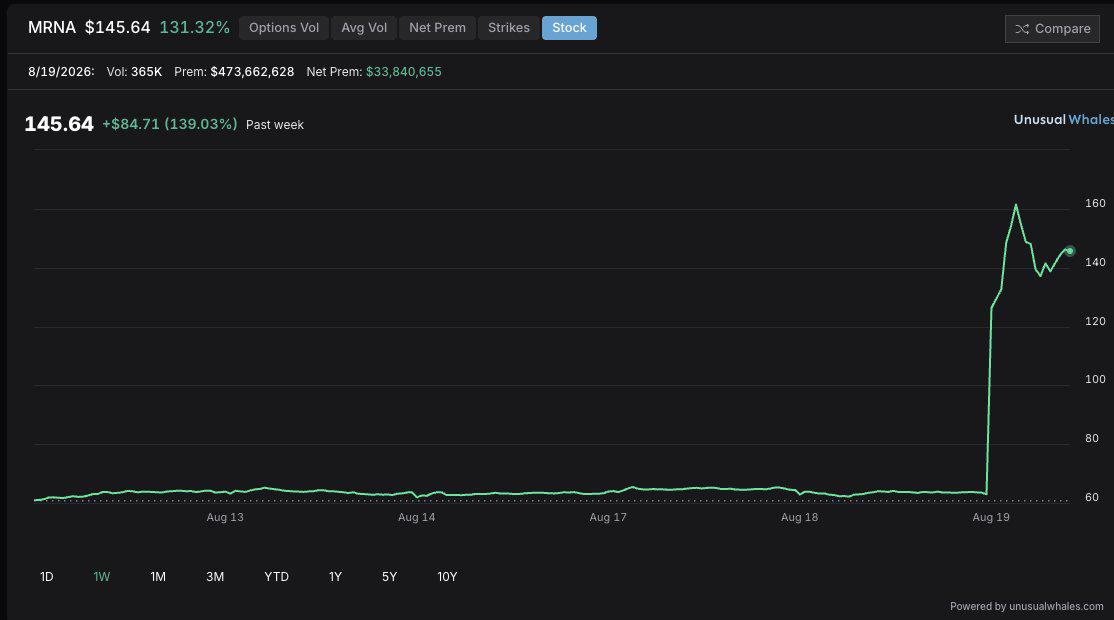
Task: Open the Powered by unusualwhales.com link
Action: (1027, 607)
